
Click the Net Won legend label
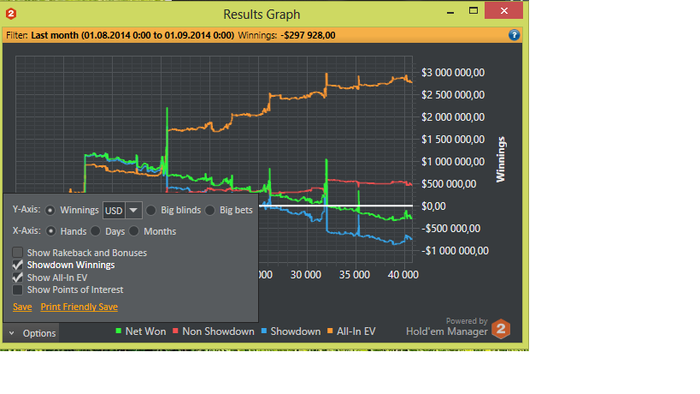(x=146, y=332)
